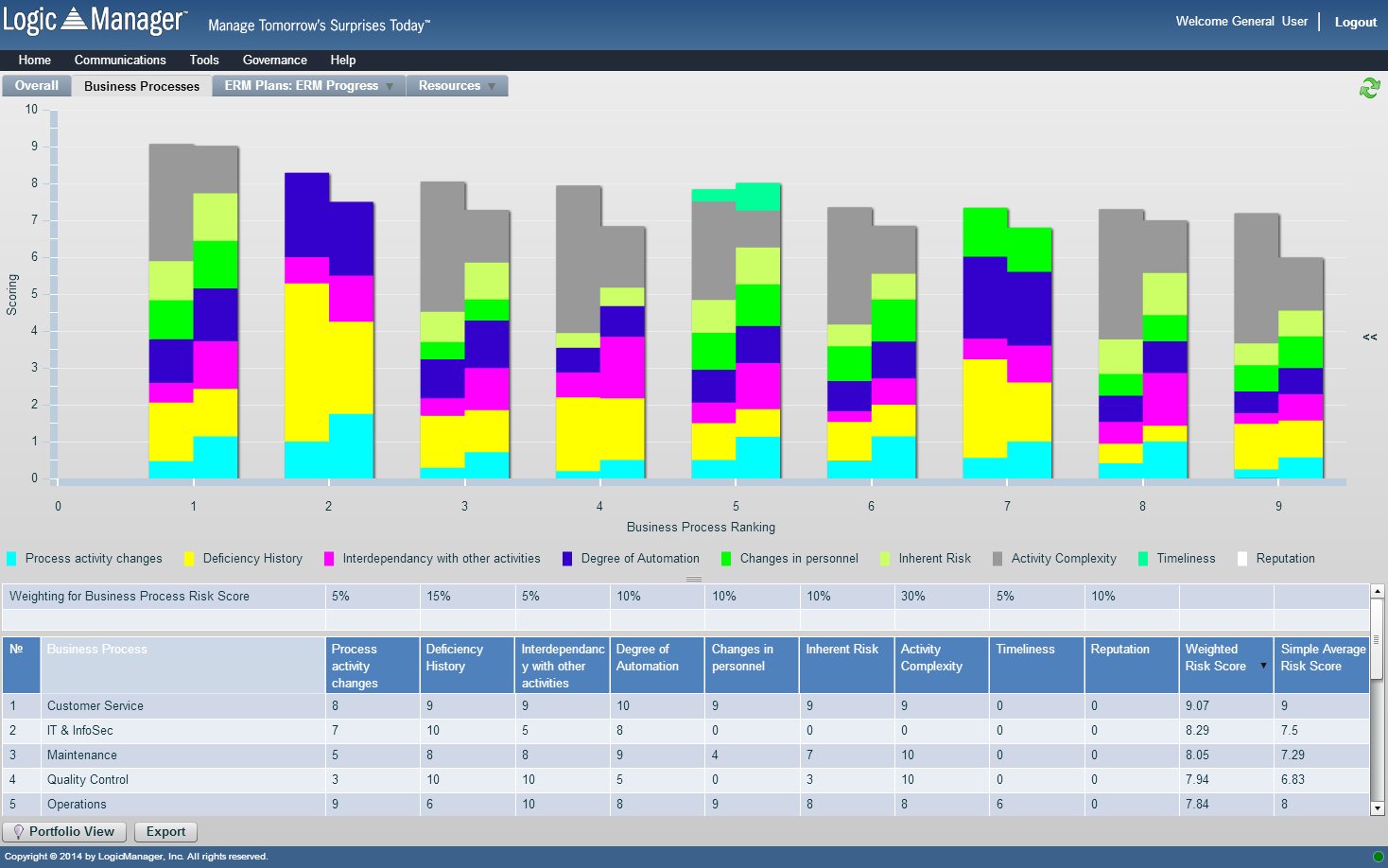This screenshot has height=868, width=1388.
Task: Click the sort arrow on Weighted Risk Score
Action: 1263,666
